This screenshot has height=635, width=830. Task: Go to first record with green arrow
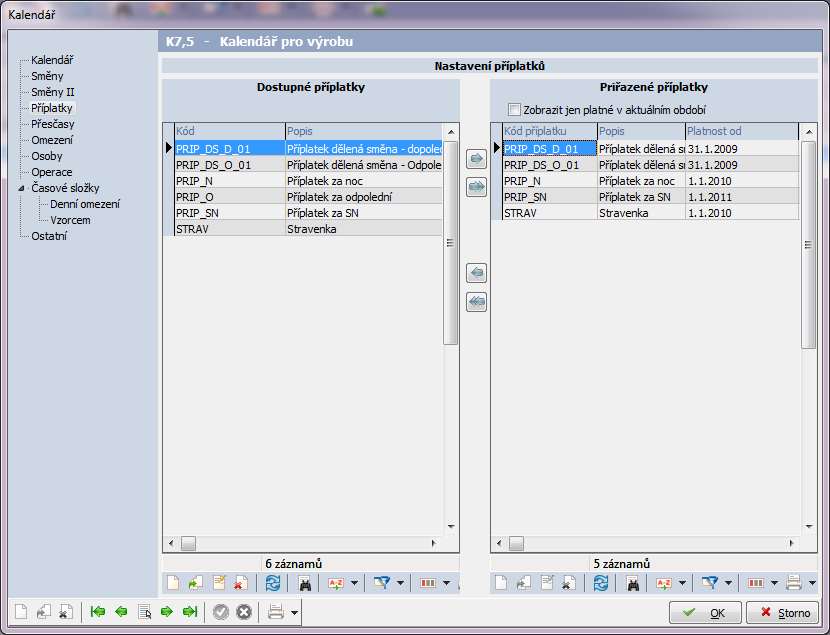tap(98, 612)
